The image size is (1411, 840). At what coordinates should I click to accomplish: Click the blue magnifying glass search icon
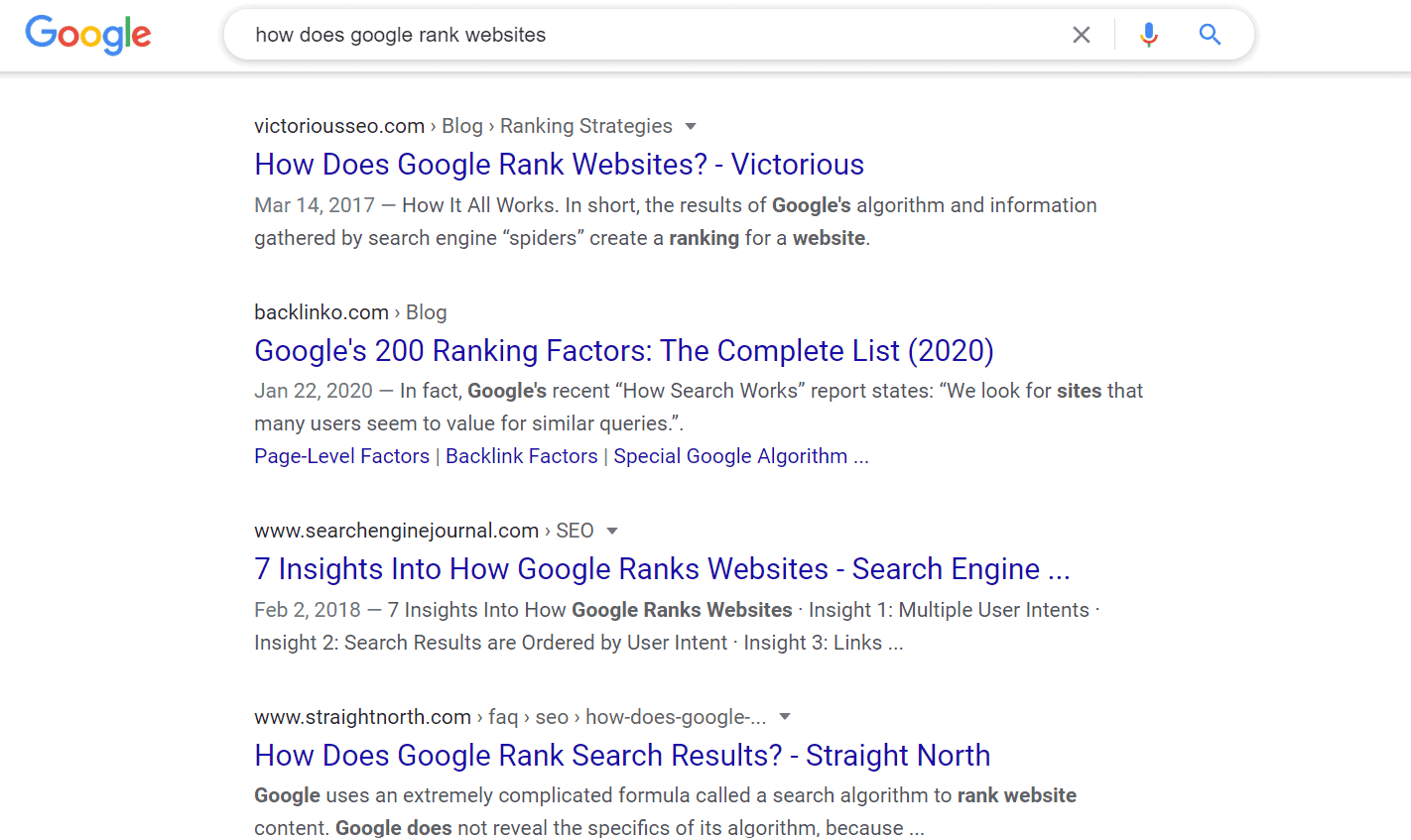click(x=1210, y=35)
